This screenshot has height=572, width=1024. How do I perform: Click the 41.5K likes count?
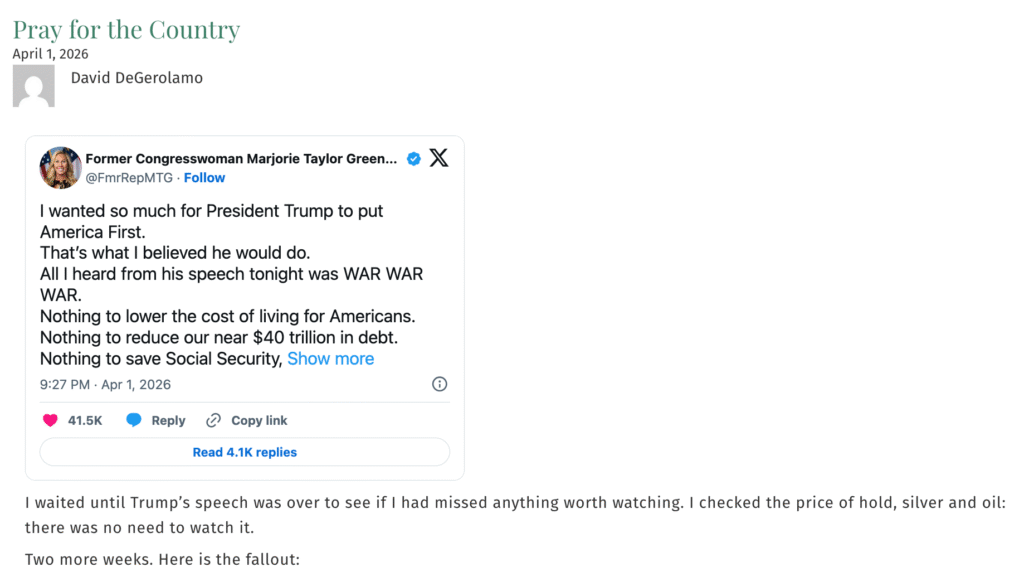pos(85,420)
